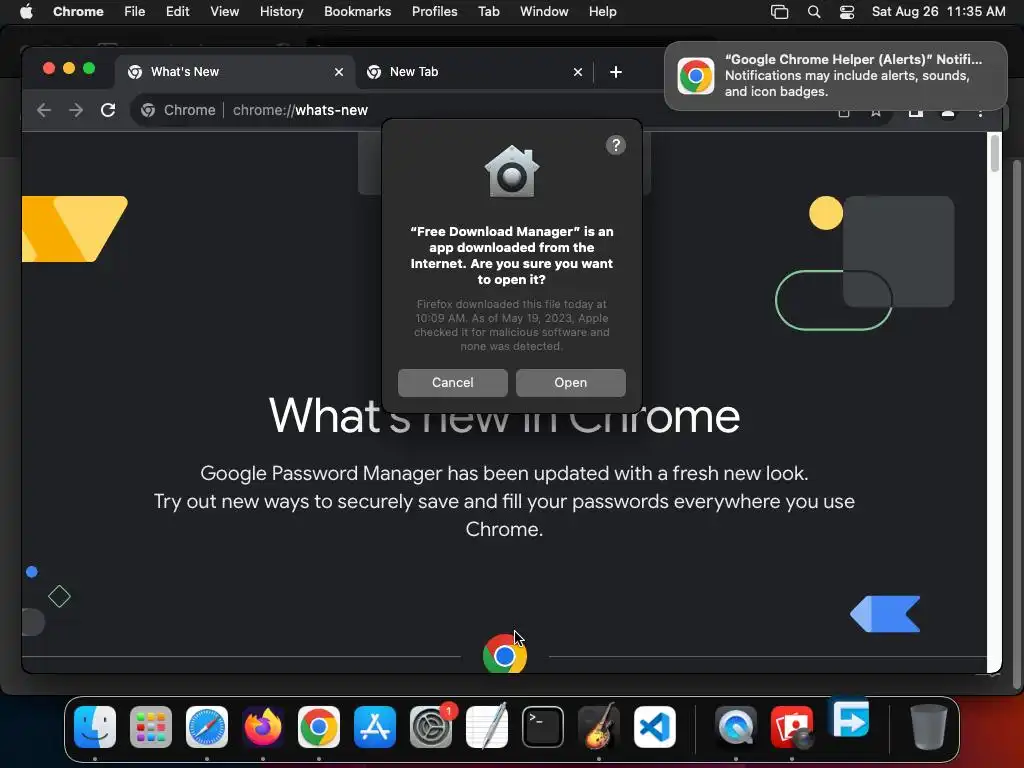Open the Edit menu

(177, 12)
